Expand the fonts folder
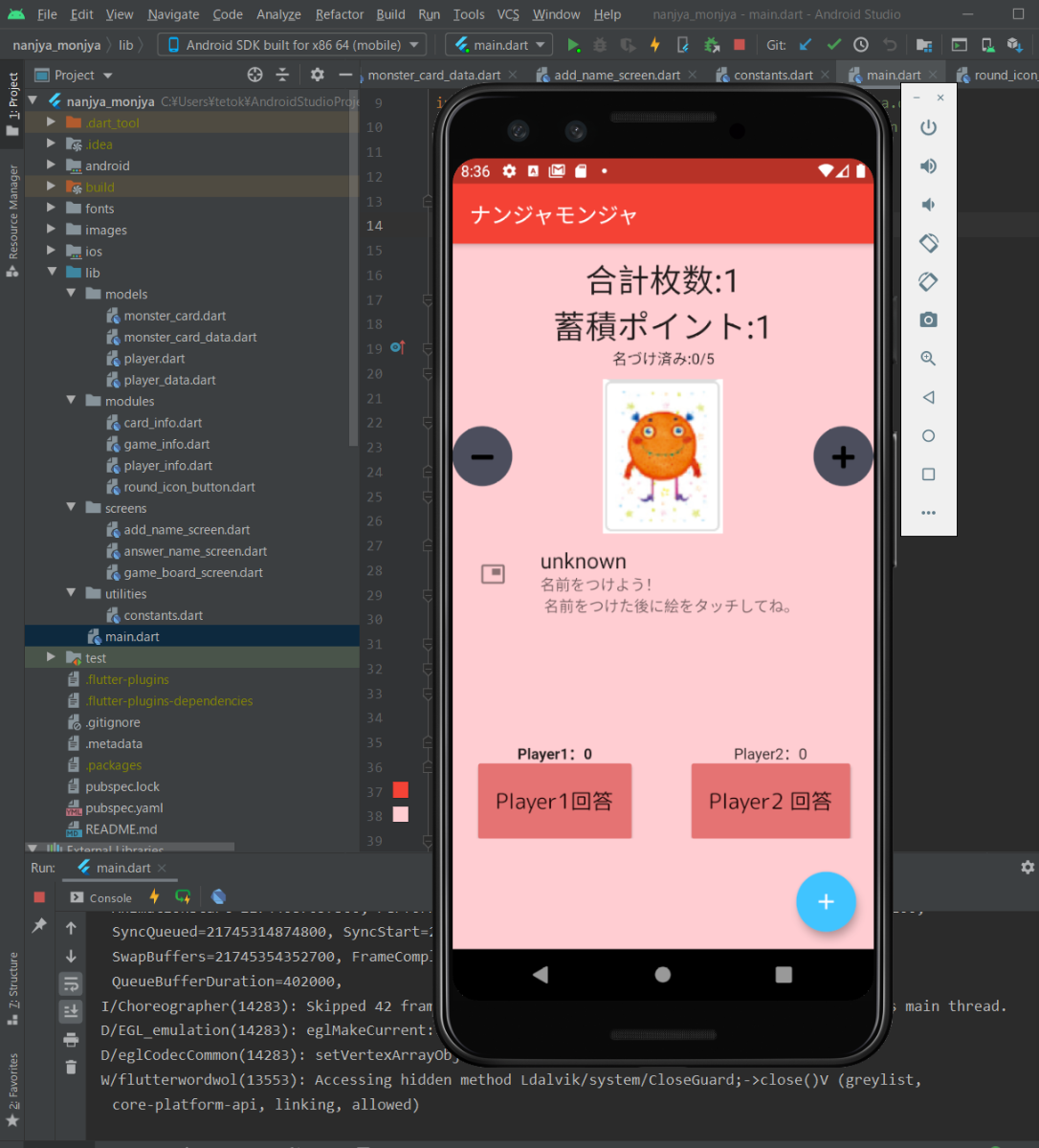This screenshot has height=1148, width=1039. click(x=52, y=209)
